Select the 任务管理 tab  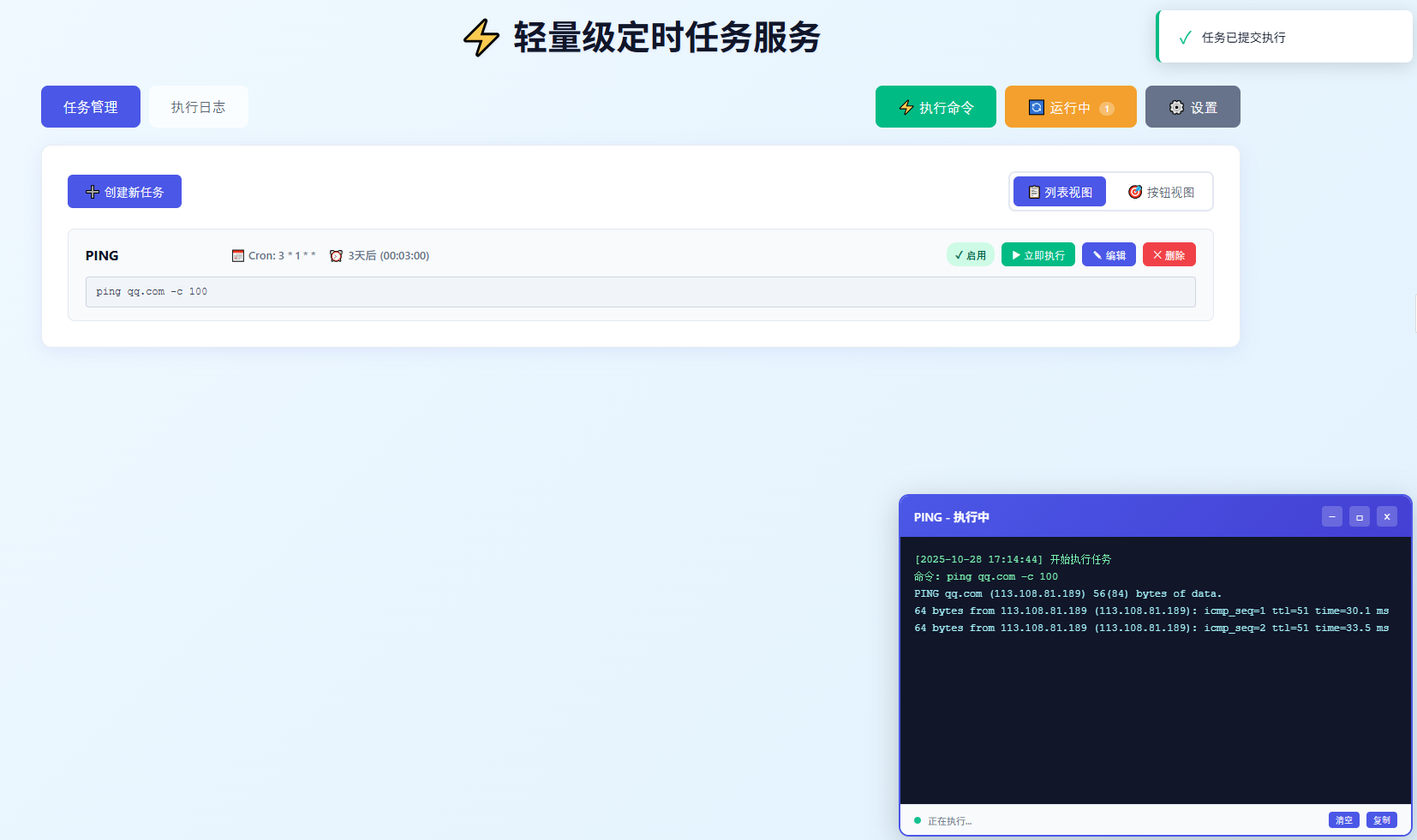(91, 107)
